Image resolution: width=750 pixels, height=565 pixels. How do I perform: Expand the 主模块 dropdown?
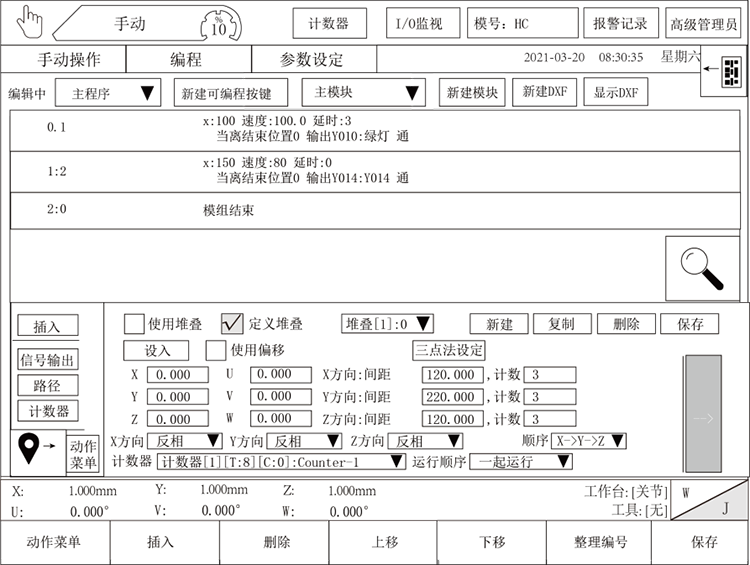(x=364, y=93)
